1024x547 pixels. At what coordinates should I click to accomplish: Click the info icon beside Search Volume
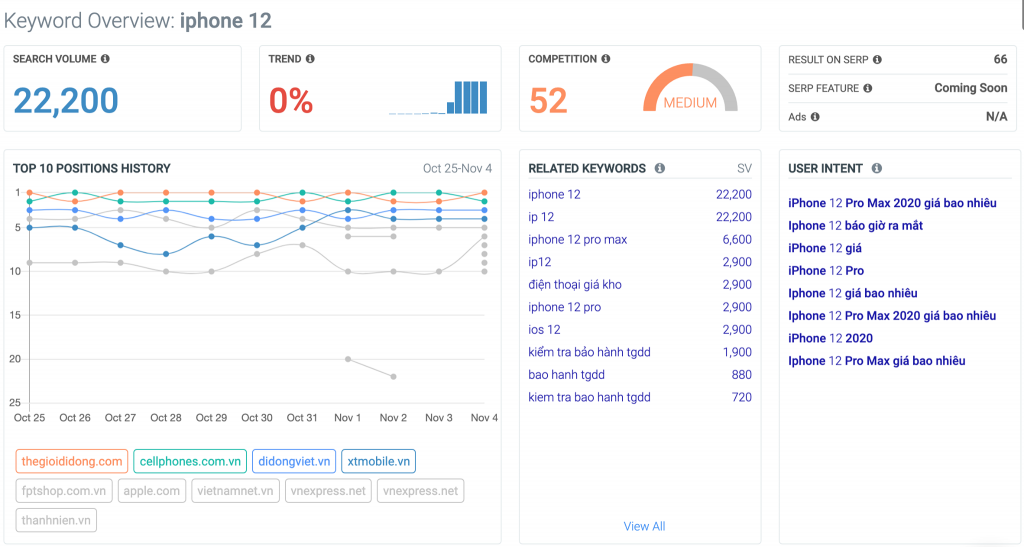pyautogui.click(x=106, y=59)
